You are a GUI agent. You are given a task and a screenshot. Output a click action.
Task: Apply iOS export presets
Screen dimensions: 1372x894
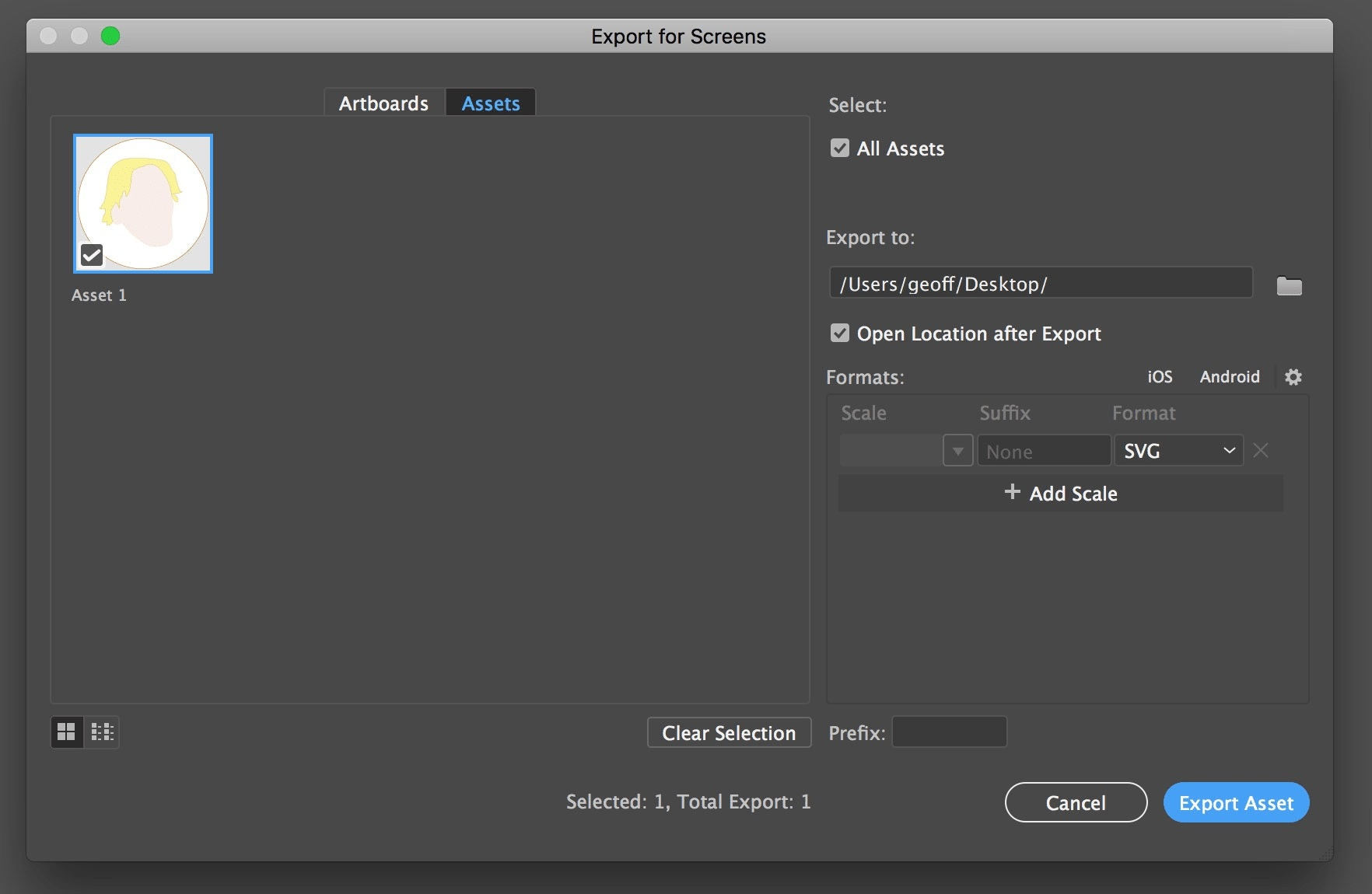[1159, 377]
